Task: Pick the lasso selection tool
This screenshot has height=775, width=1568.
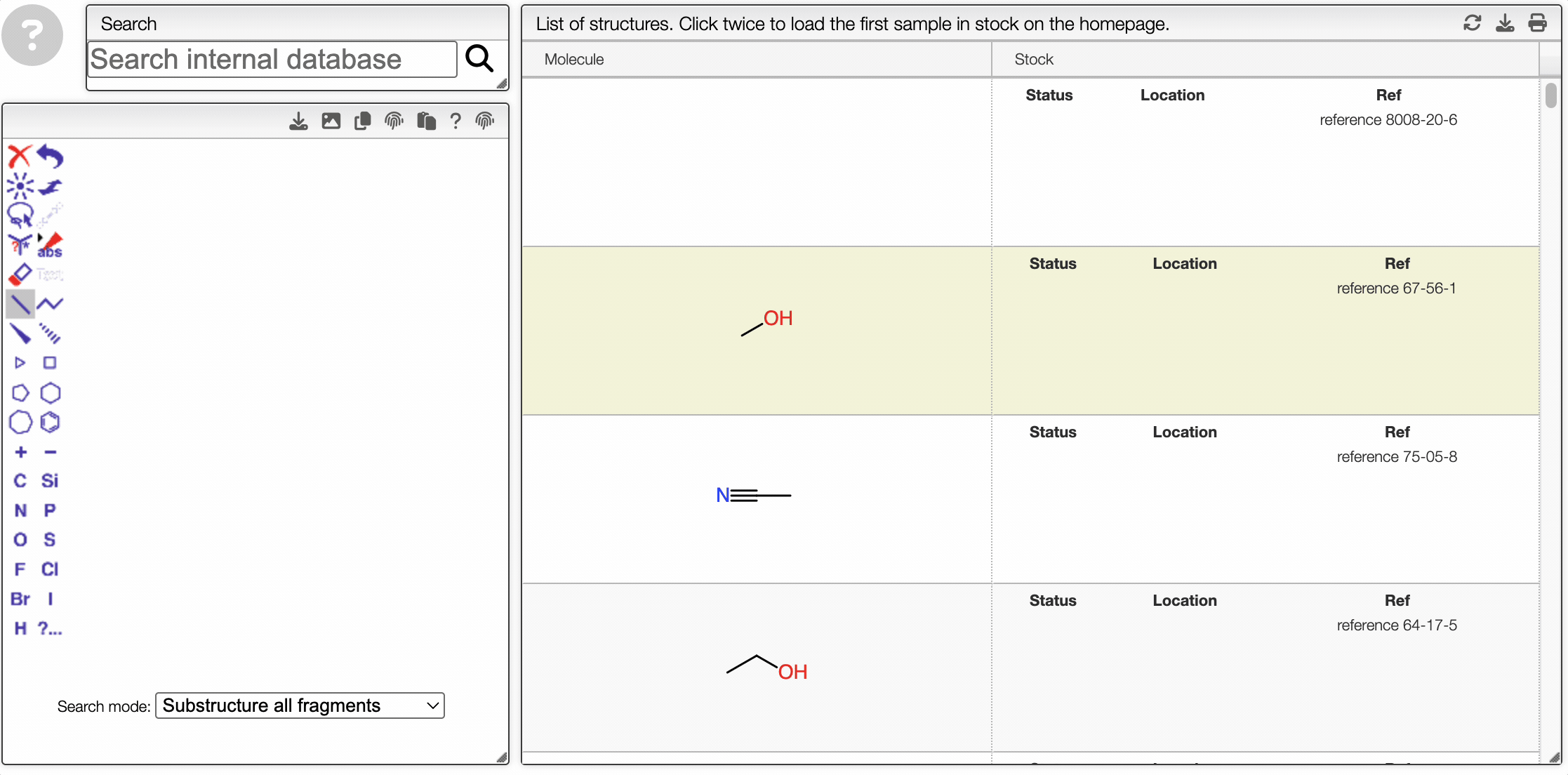Action: point(20,215)
